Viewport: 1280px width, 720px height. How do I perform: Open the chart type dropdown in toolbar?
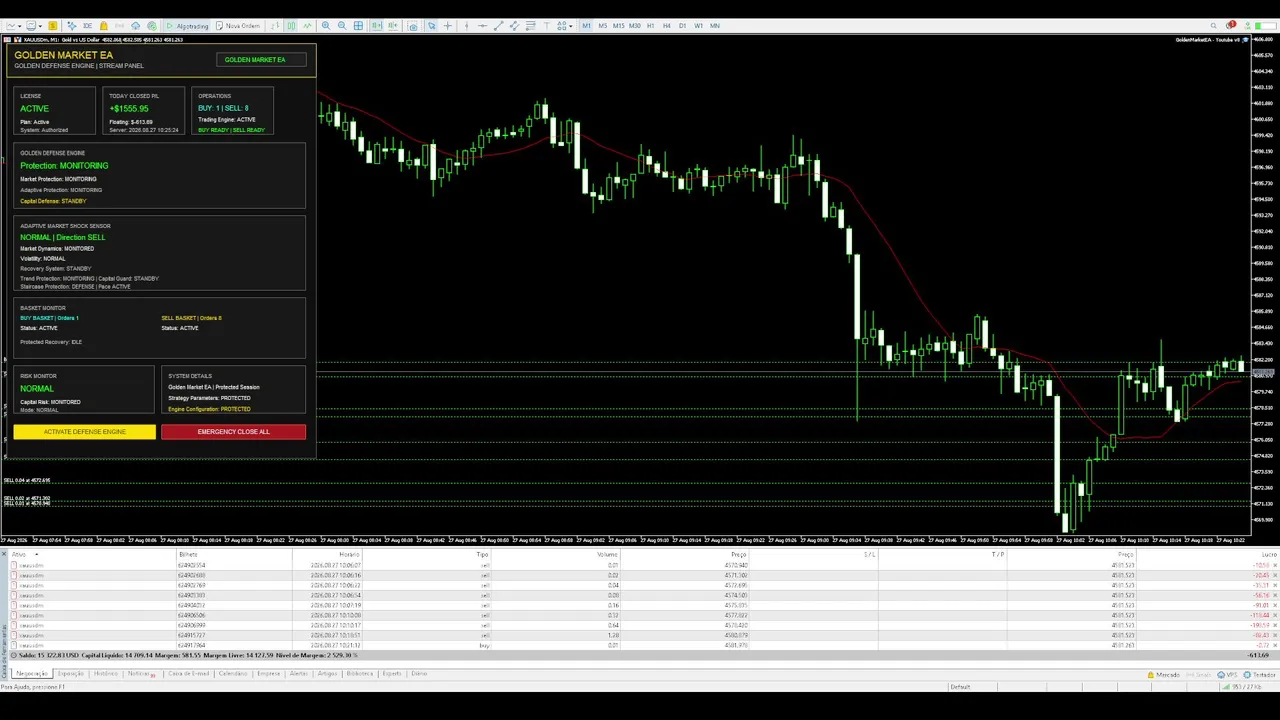(x=12, y=26)
